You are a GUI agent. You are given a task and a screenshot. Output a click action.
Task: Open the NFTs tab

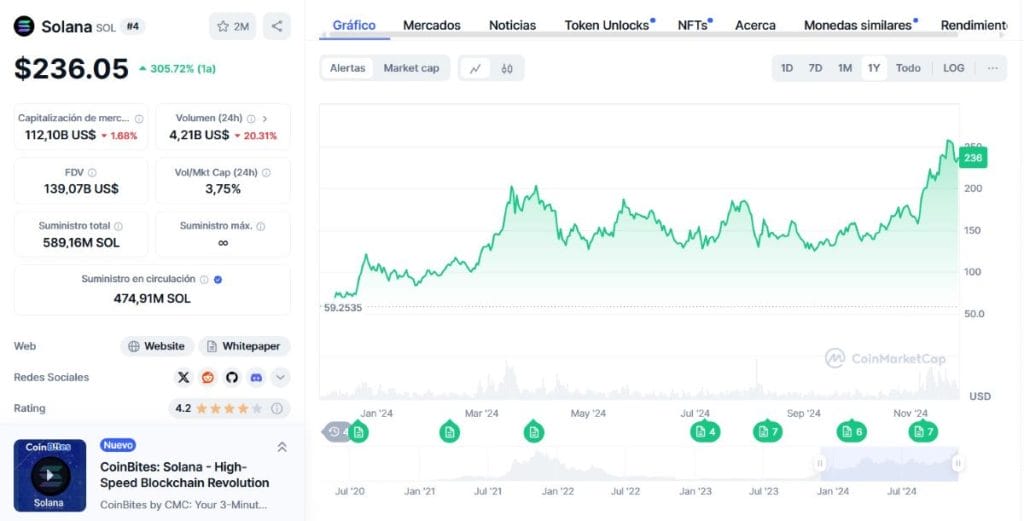(694, 25)
